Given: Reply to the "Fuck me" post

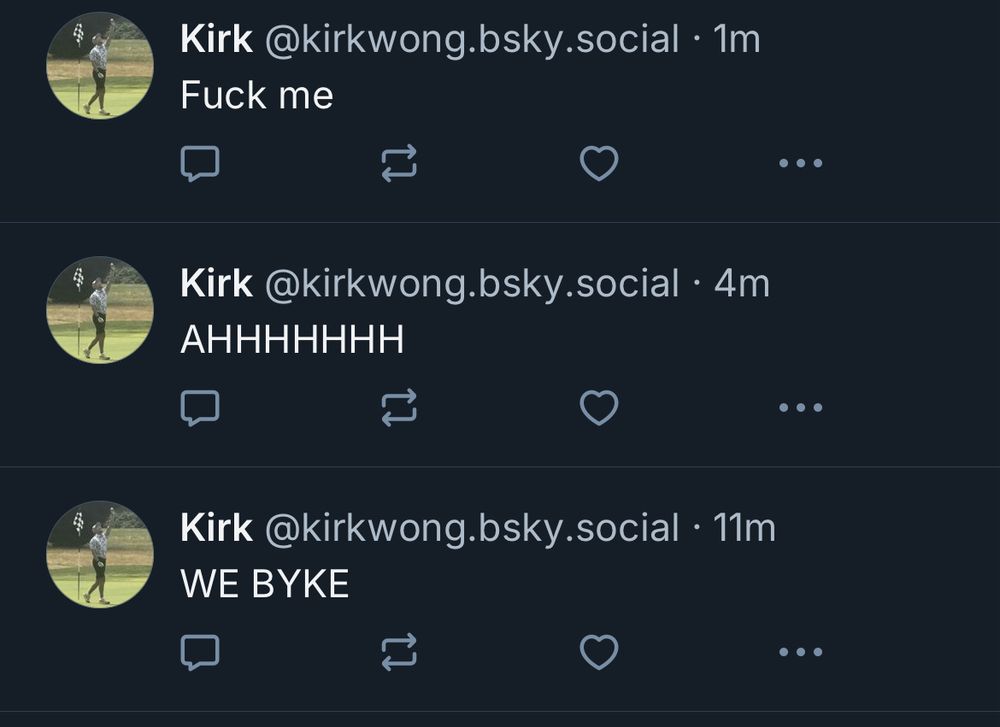Looking at the screenshot, I should (x=200, y=164).
